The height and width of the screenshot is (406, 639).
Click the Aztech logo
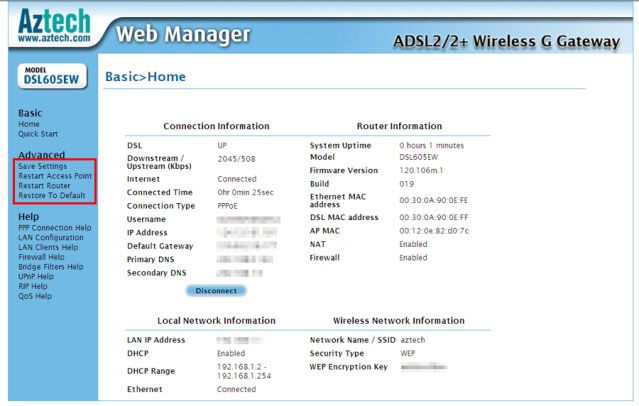click(54, 26)
